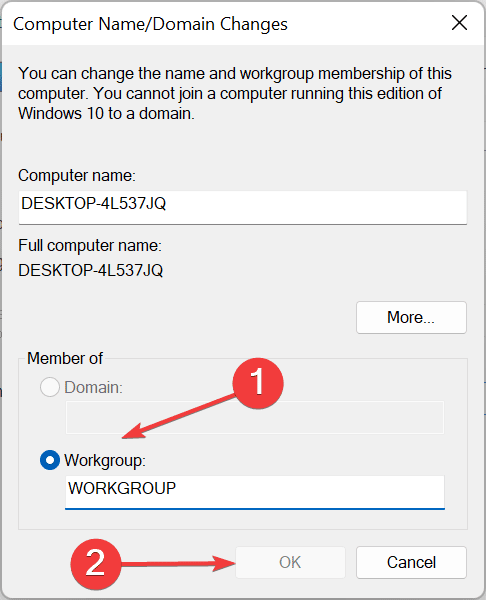Click the dialog title bar text

click(150, 24)
